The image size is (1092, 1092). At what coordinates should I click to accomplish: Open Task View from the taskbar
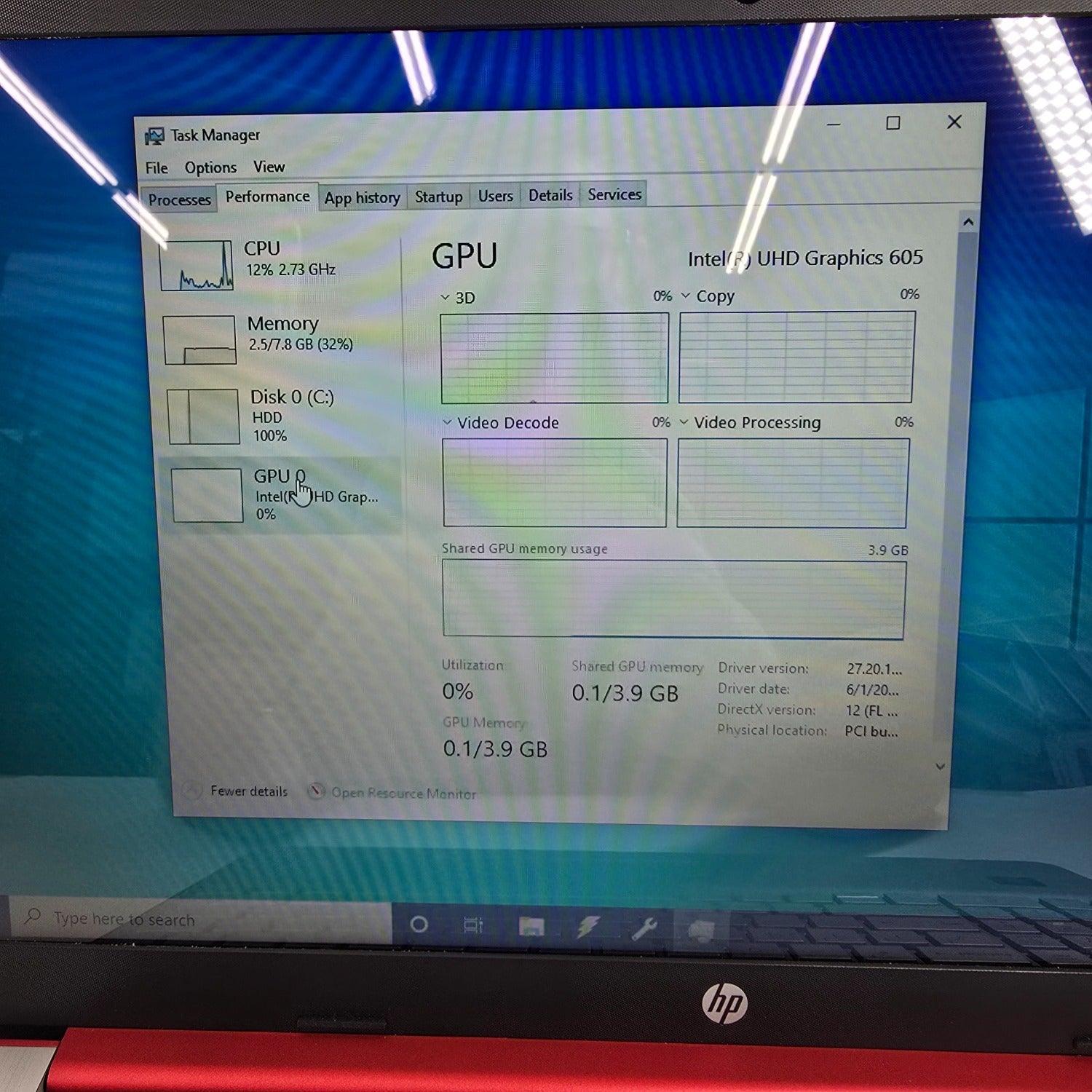pos(473,925)
